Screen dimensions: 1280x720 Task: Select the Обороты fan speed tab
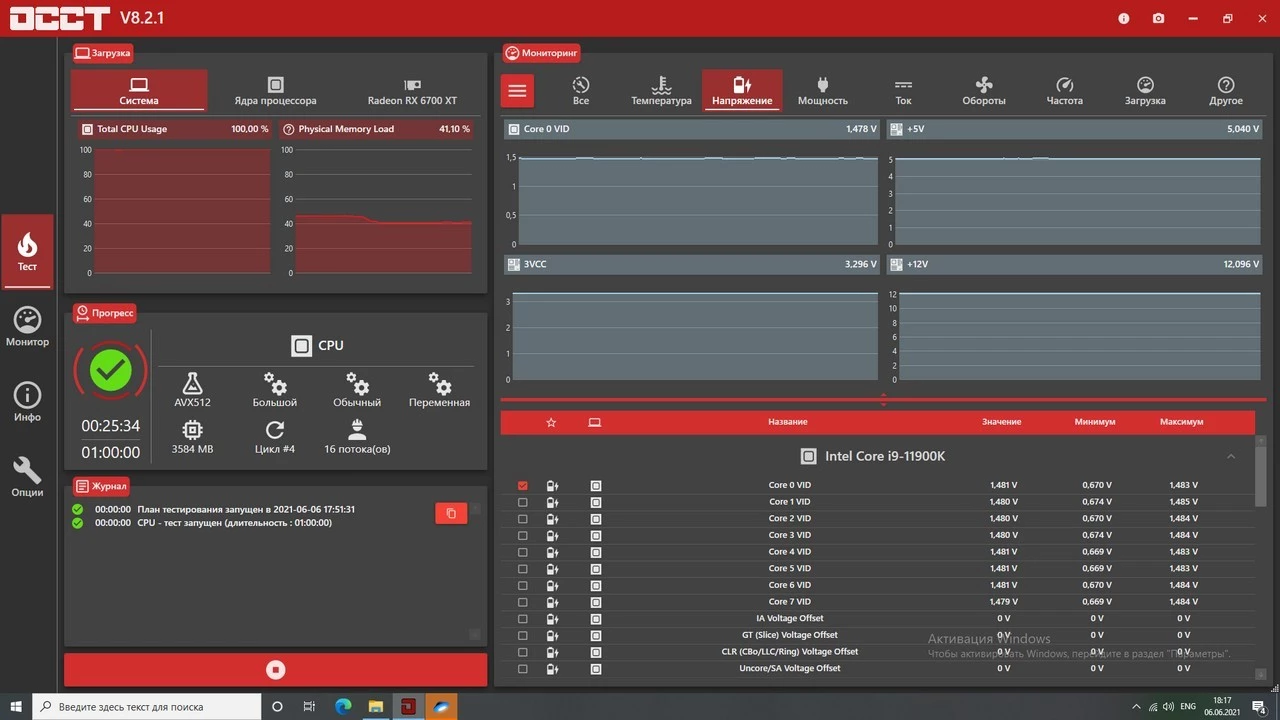[984, 90]
